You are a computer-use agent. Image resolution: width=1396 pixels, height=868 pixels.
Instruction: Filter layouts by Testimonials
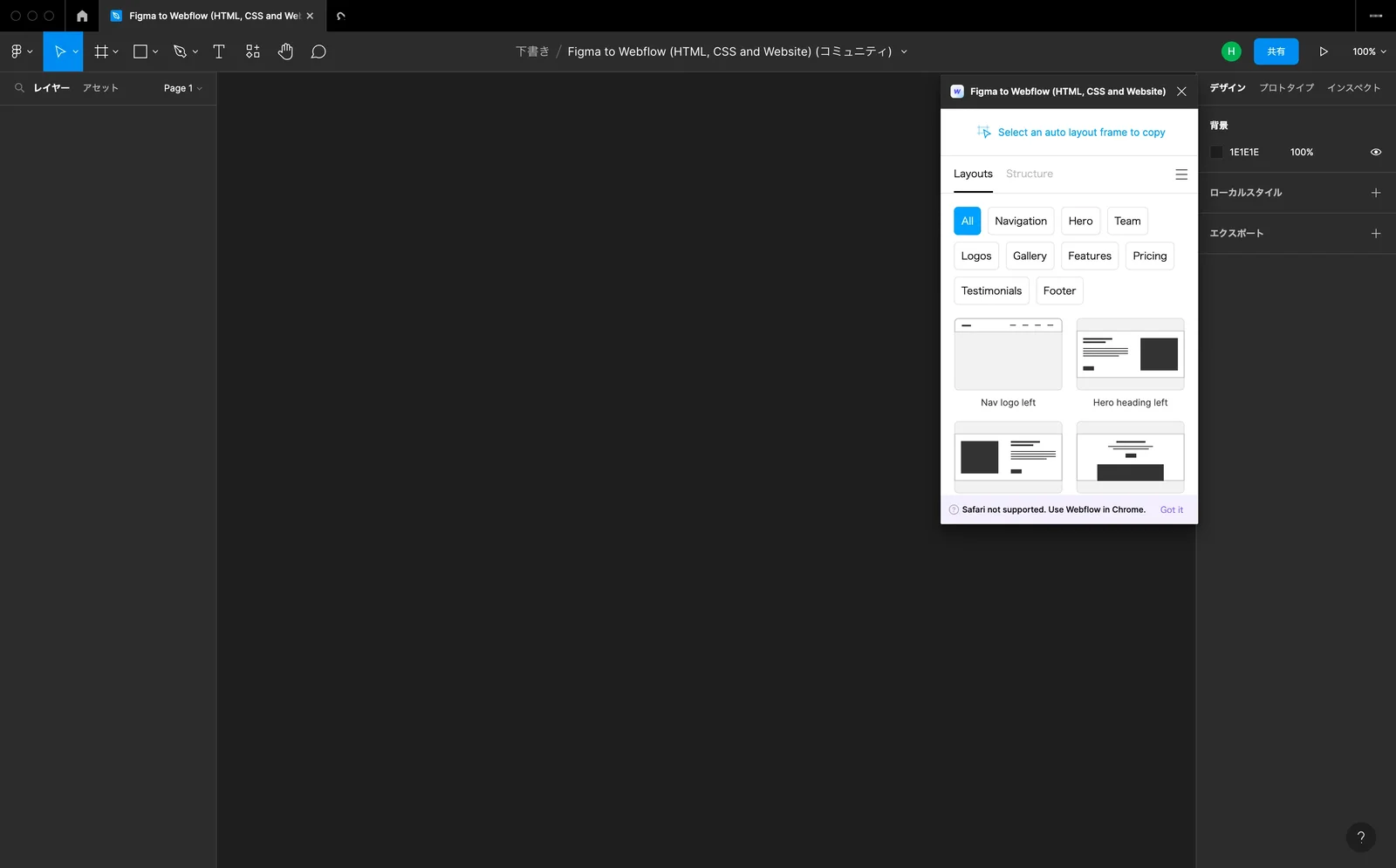pos(991,290)
